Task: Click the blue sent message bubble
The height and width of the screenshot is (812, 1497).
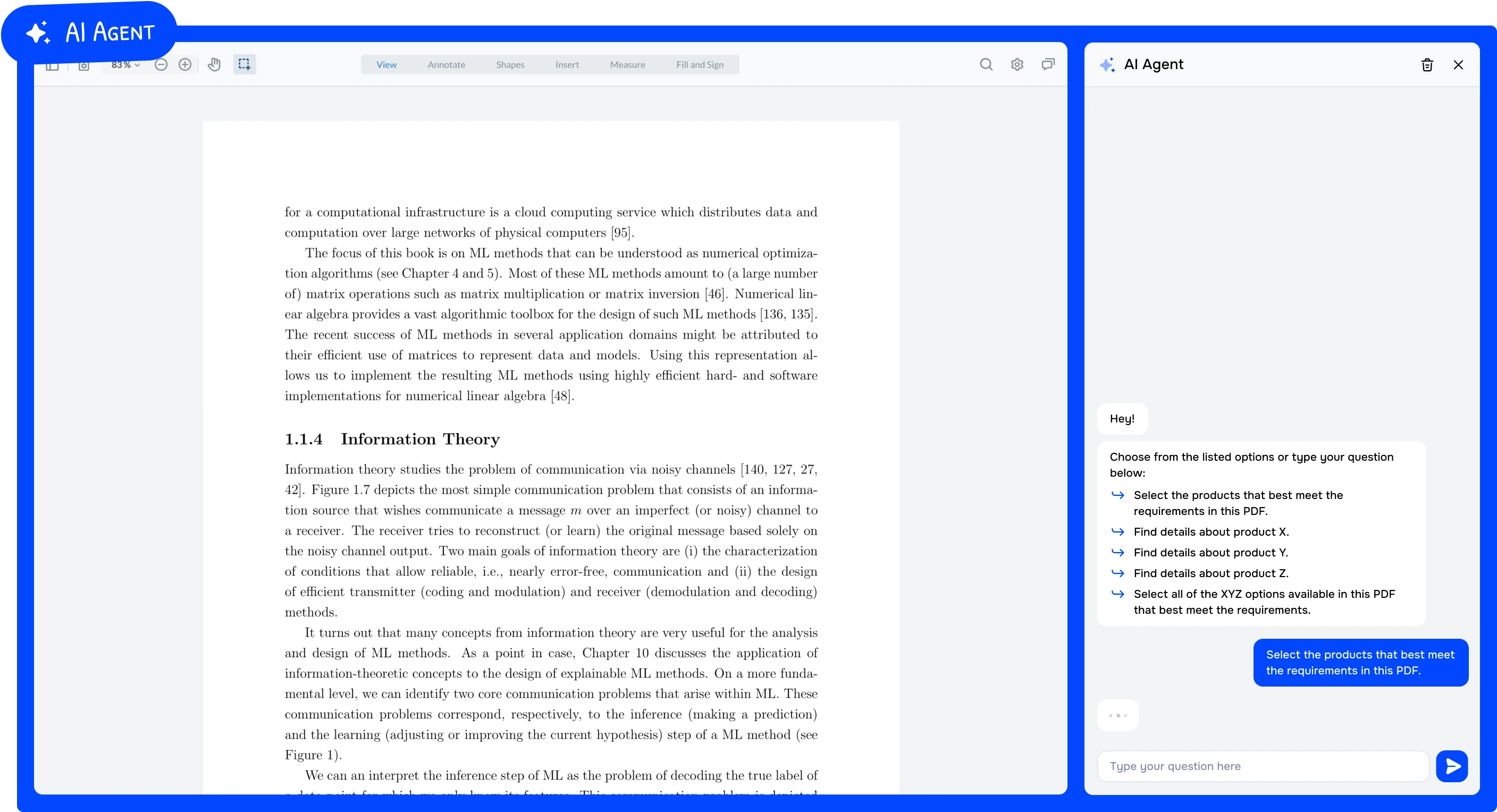Action: pyautogui.click(x=1360, y=663)
